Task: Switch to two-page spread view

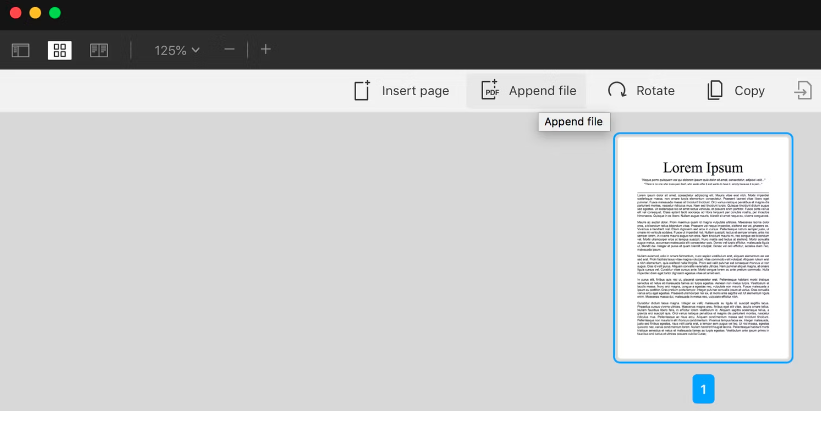Action: coord(99,50)
